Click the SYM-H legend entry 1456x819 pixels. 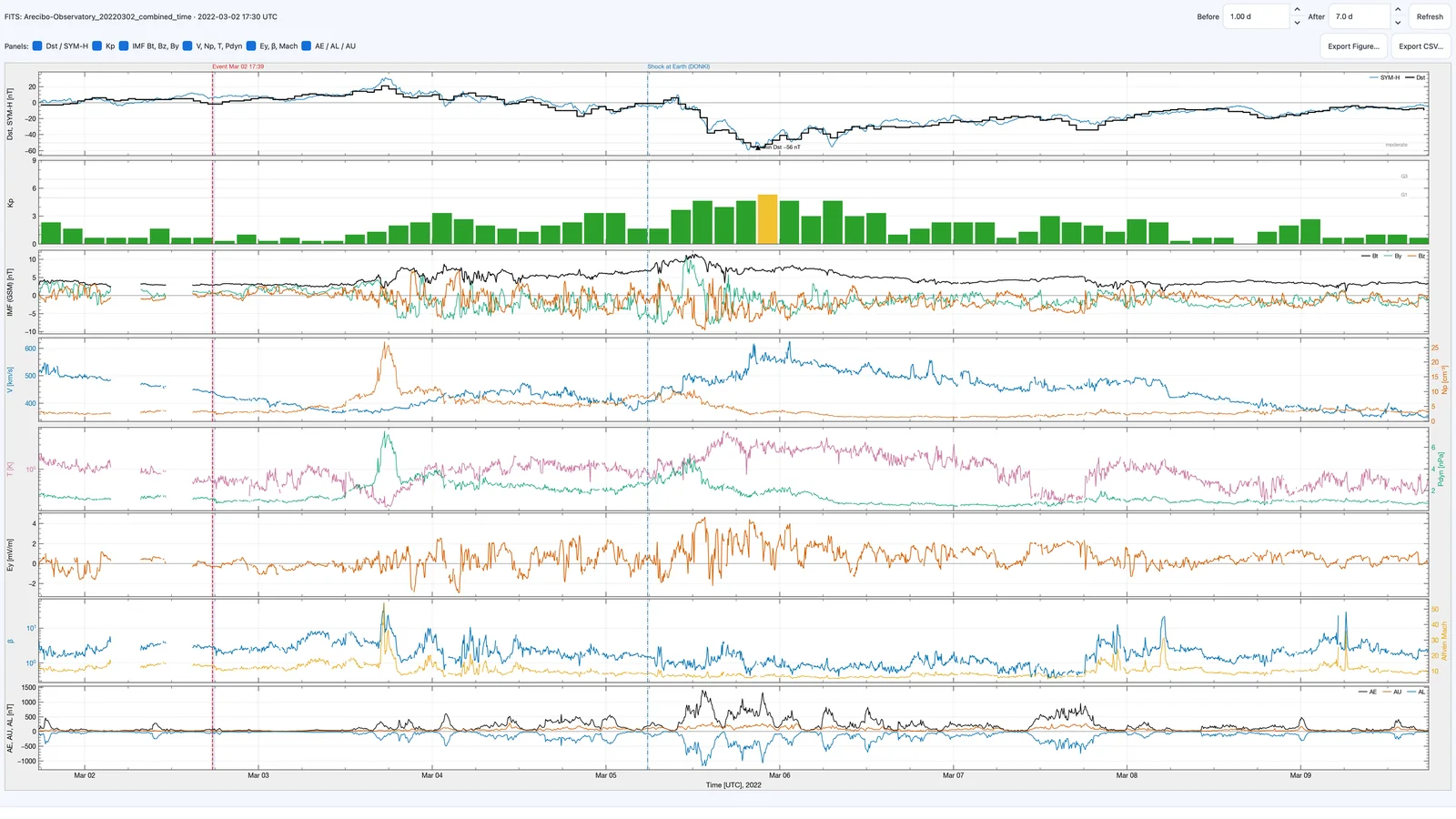[x=1384, y=77]
